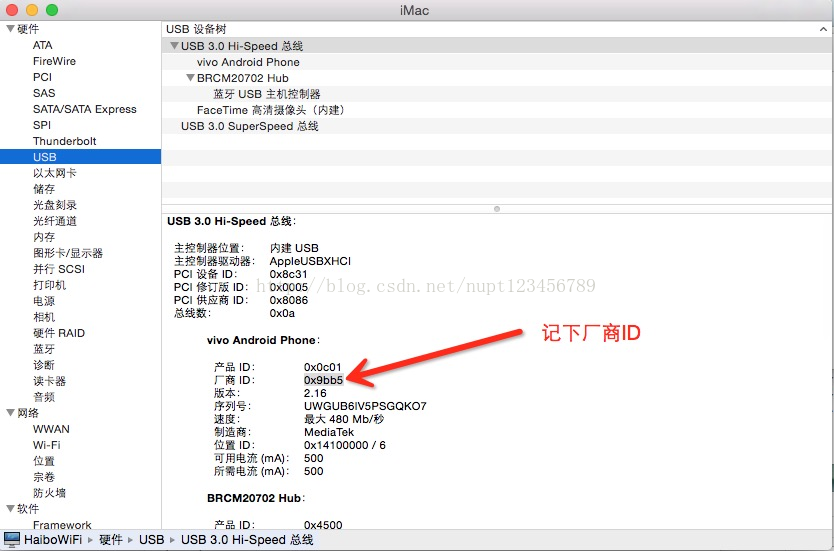Viewport: 834px width, 551px height.
Task: Click location ID 0x14100000 / 6
Action: pos(345,445)
